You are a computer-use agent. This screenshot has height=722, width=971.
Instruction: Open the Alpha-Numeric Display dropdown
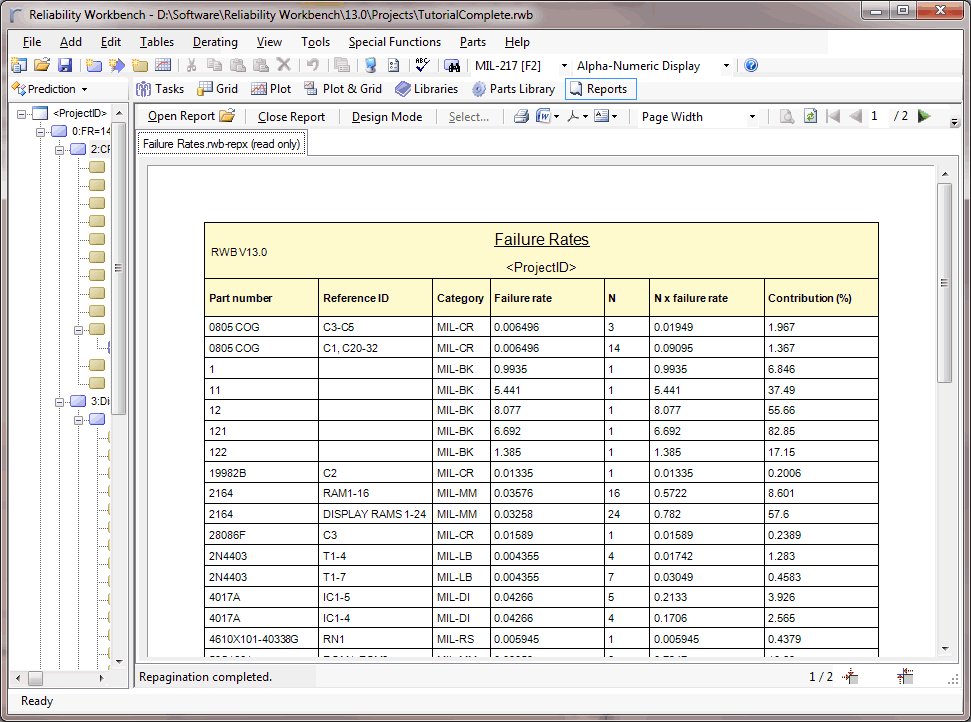(726, 66)
